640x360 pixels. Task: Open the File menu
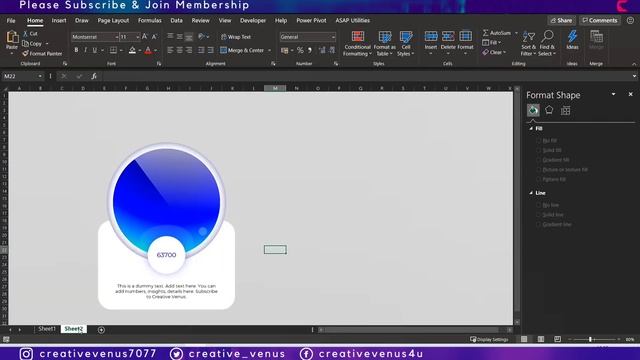(11, 20)
